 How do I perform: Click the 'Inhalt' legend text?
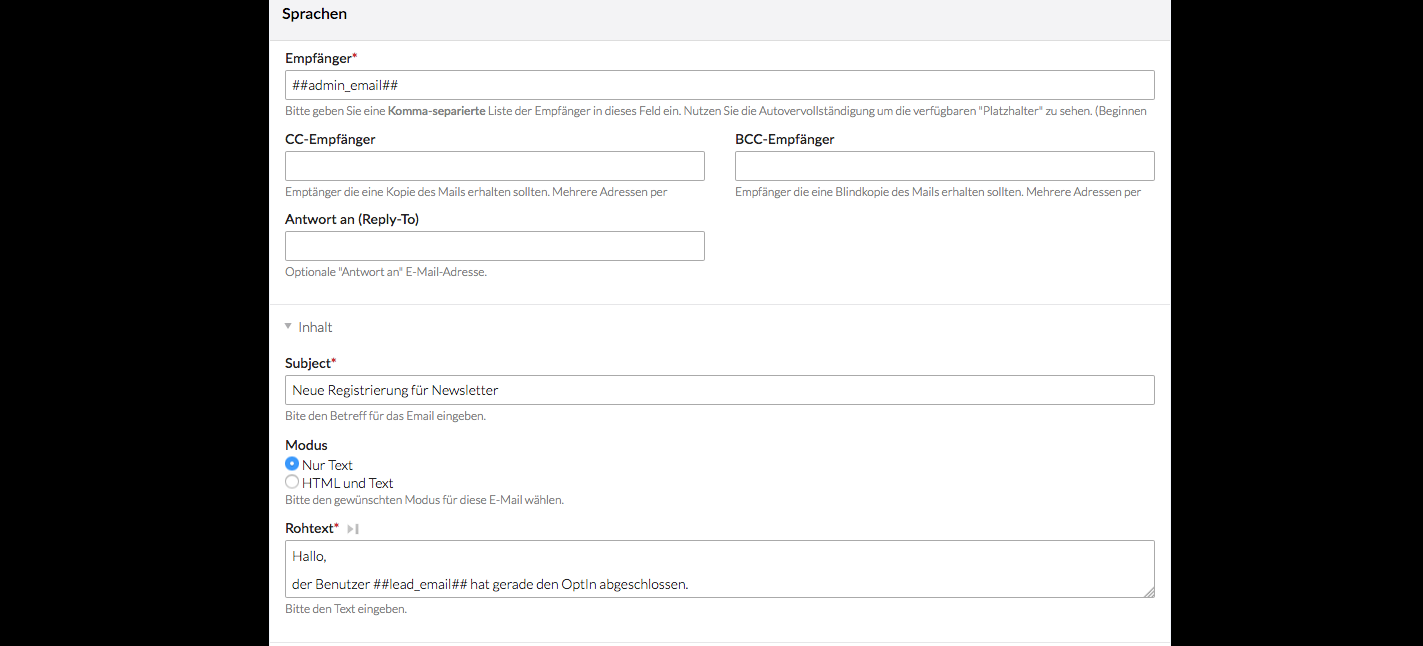pyautogui.click(x=315, y=327)
